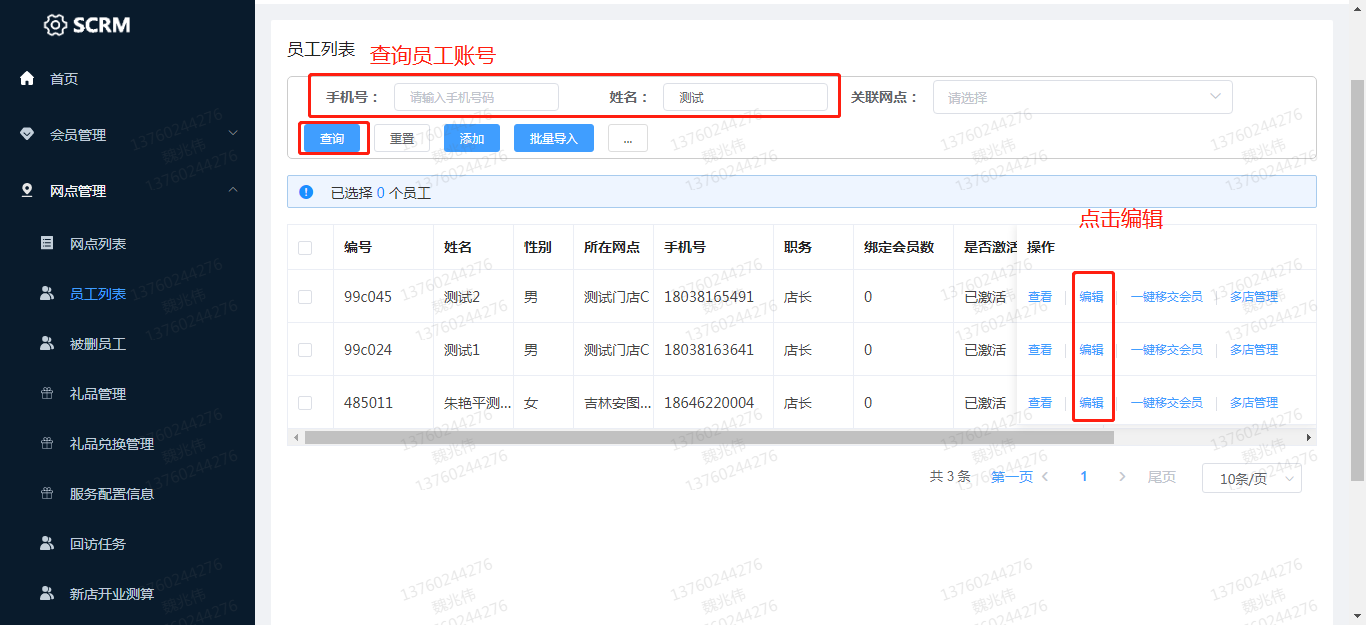Click the people icon beside 被删员工

47,343
